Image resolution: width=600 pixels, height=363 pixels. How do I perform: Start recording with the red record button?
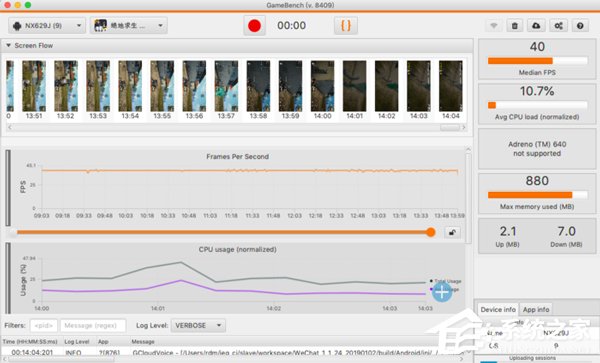(x=254, y=26)
